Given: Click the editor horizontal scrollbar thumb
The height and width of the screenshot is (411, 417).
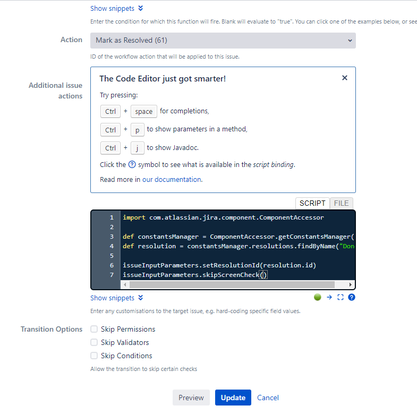Looking at the screenshot, I should coord(232,284).
